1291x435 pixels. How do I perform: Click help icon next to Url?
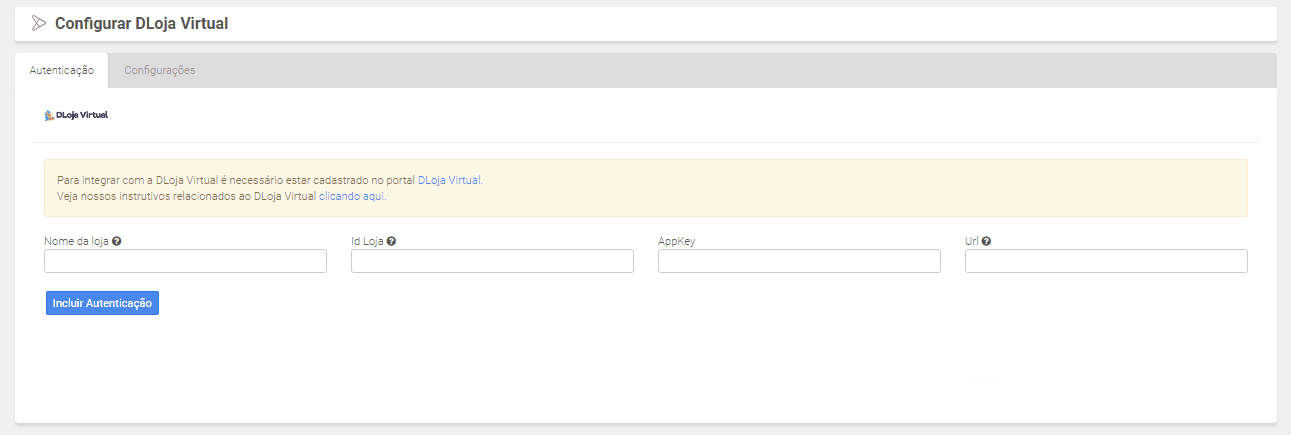coord(986,241)
